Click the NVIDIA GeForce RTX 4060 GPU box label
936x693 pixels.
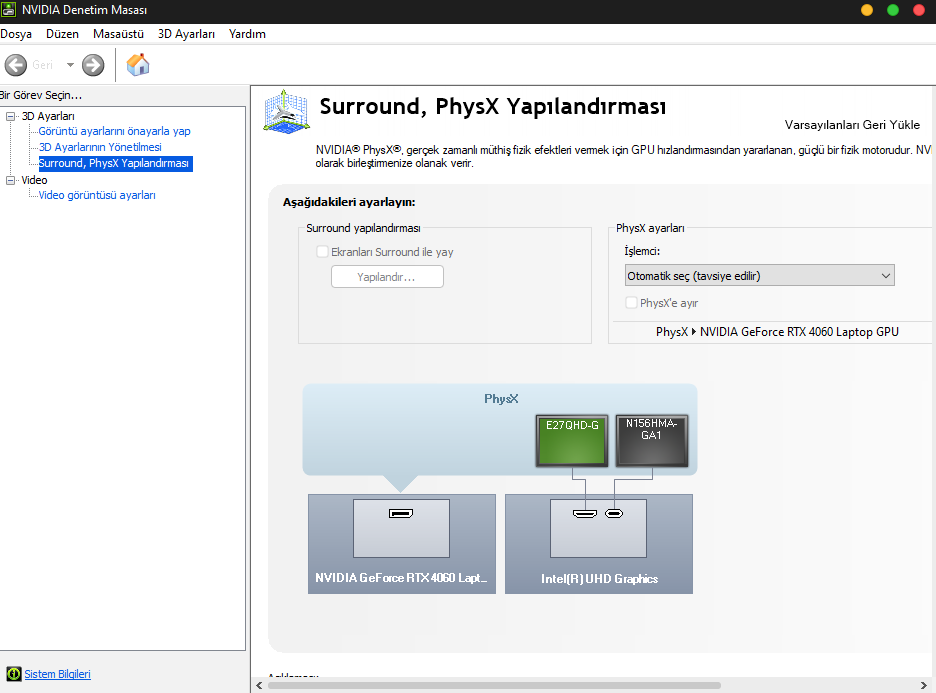[401, 578]
